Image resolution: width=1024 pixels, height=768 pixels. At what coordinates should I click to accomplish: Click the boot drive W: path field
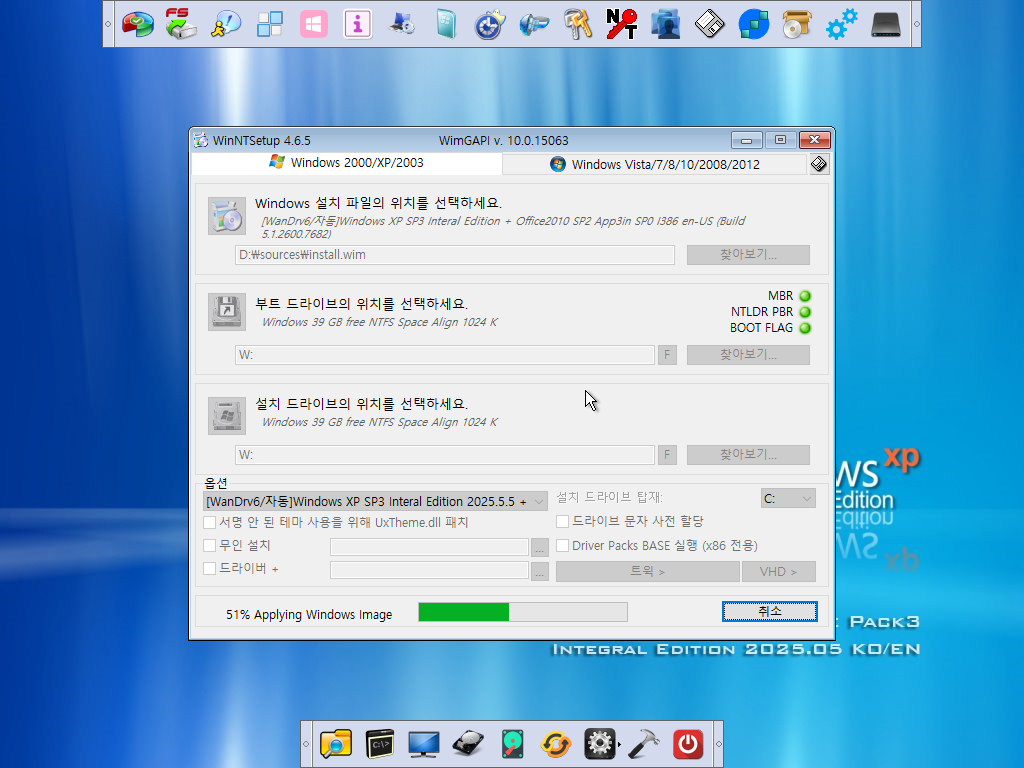pyautogui.click(x=445, y=355)
